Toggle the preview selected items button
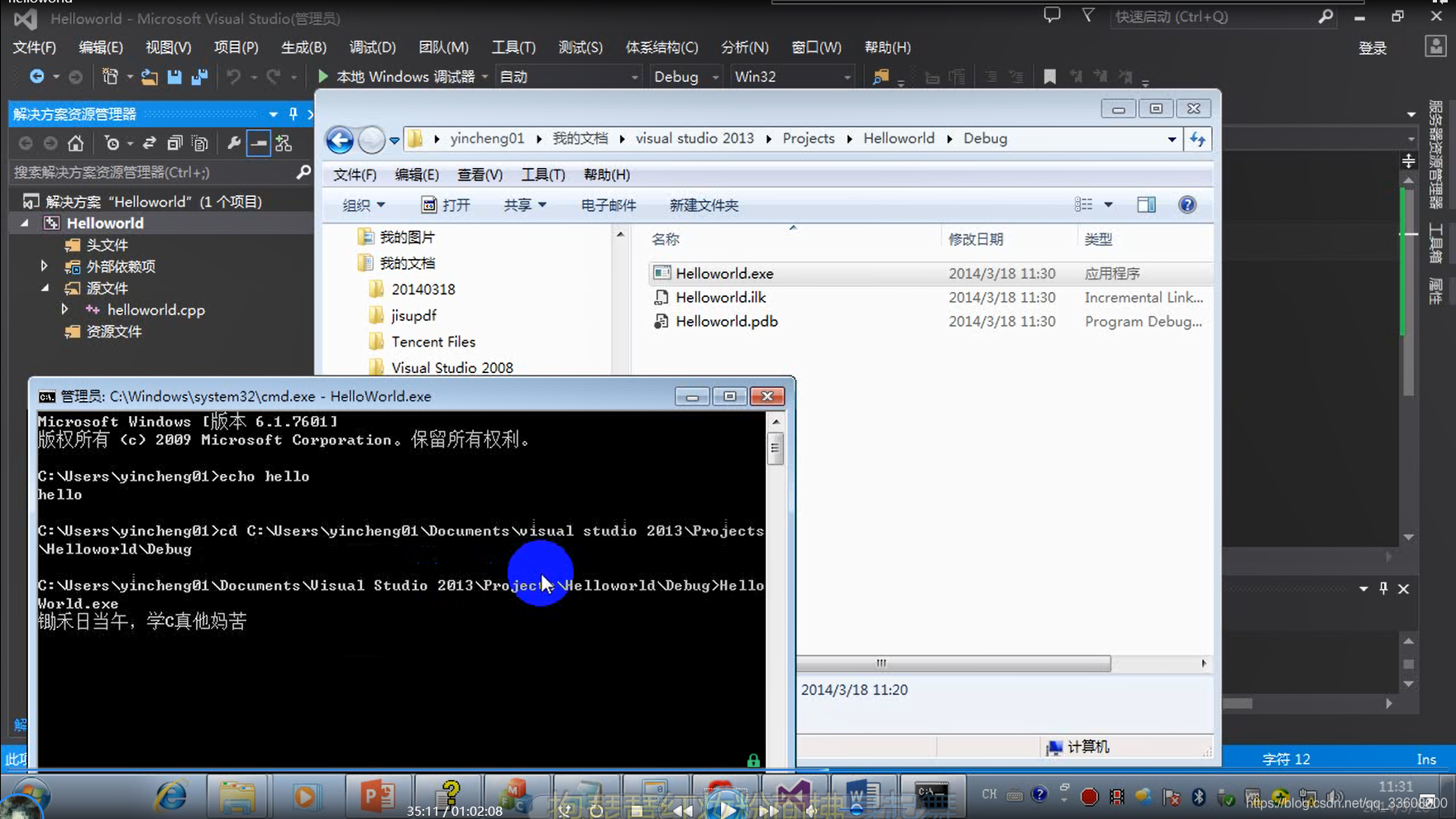This screenshot has width=1456, height=819. (x=259, y=143)
